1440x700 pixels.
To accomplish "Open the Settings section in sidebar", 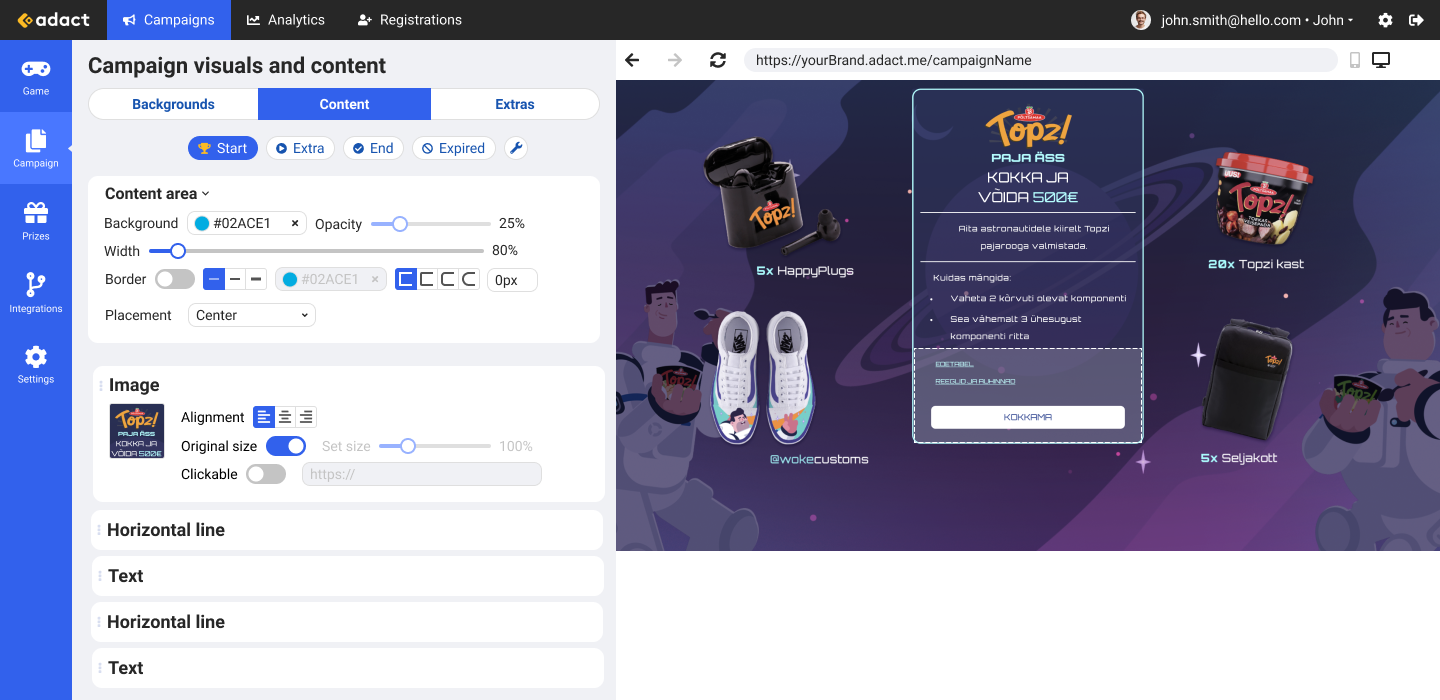I will tap(36, 365).
